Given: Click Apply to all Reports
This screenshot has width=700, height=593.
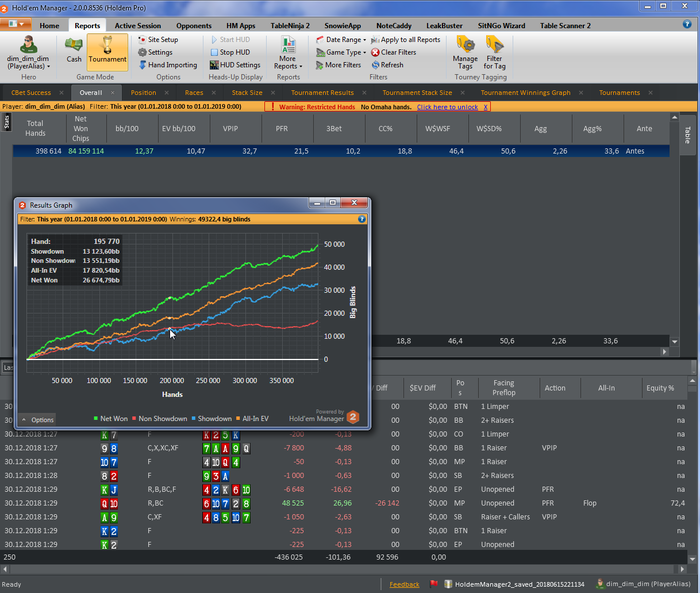Looking at the screenshot, I should tap(406, 39).
